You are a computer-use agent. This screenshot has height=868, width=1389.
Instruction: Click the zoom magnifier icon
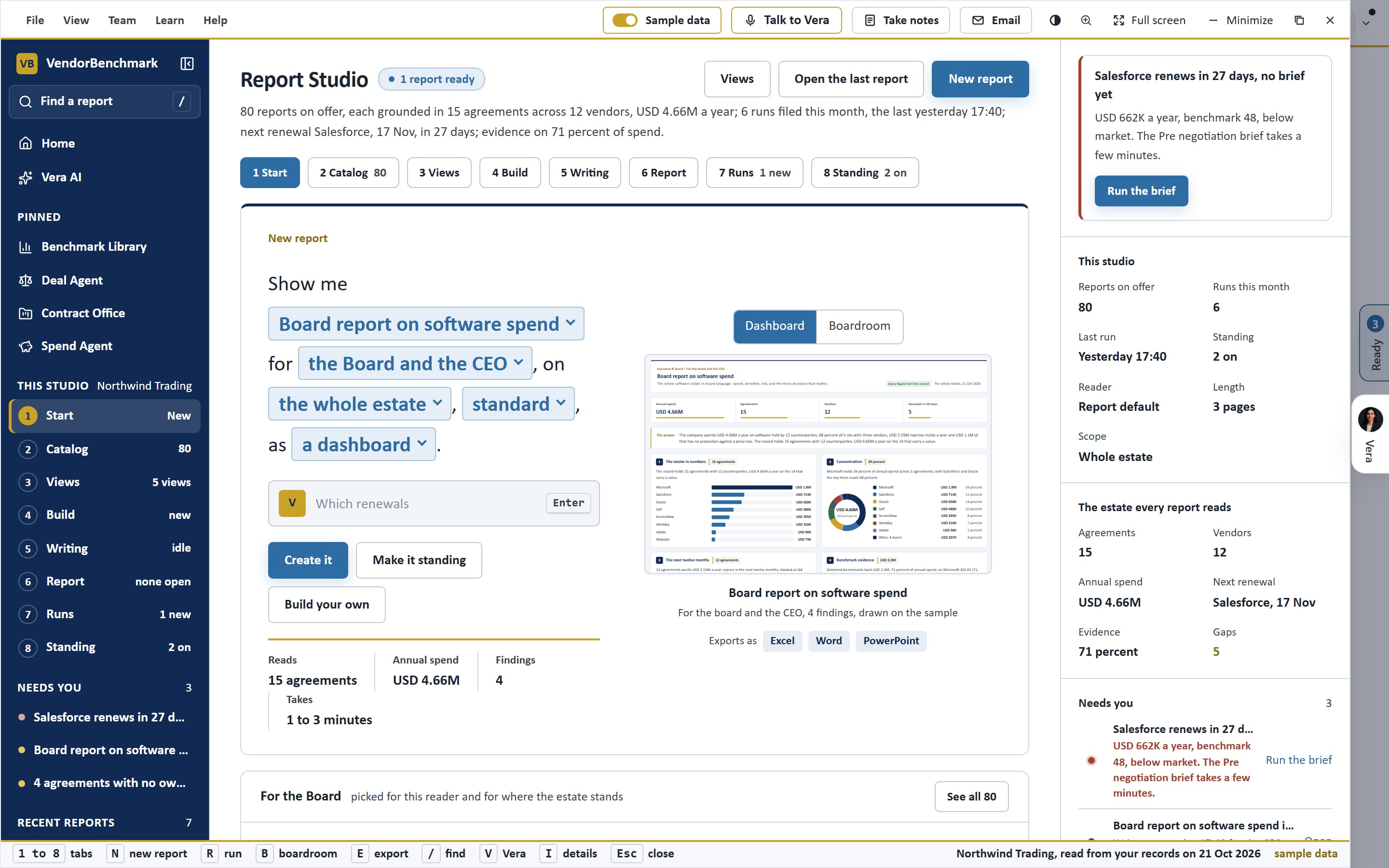coord(1086,20)
